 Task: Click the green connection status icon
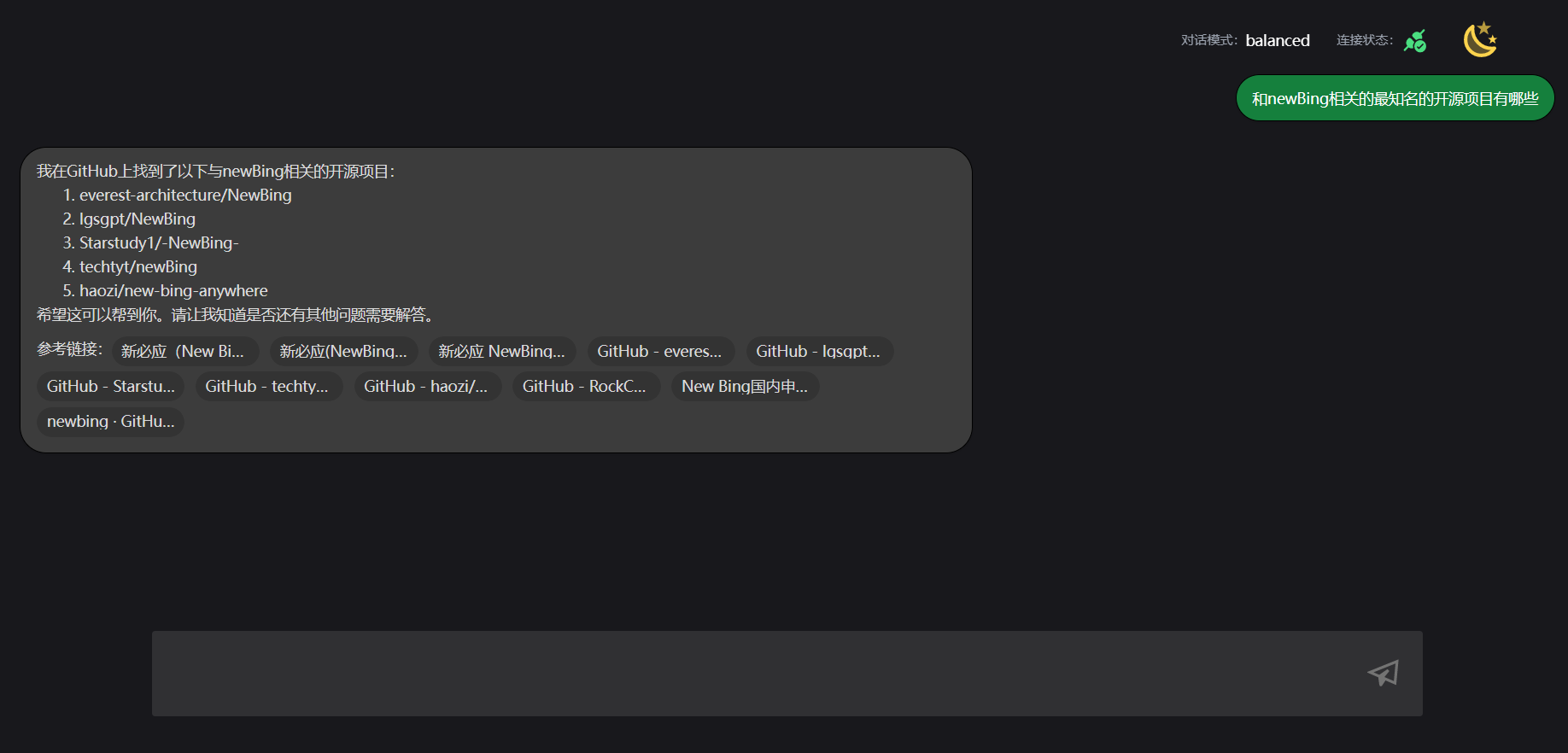(1415, 40)
